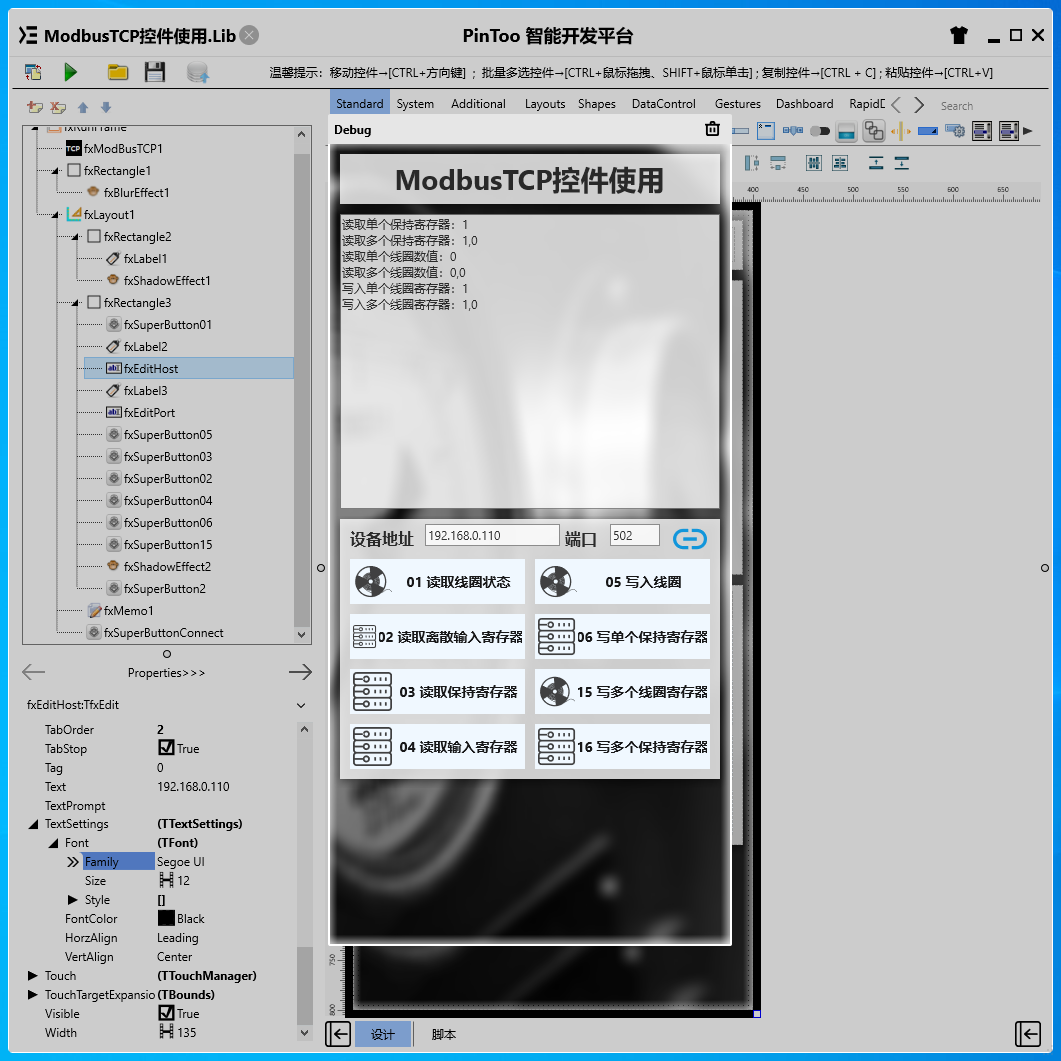
Task: Expand the Touch property group
Action: click(32, 976)
